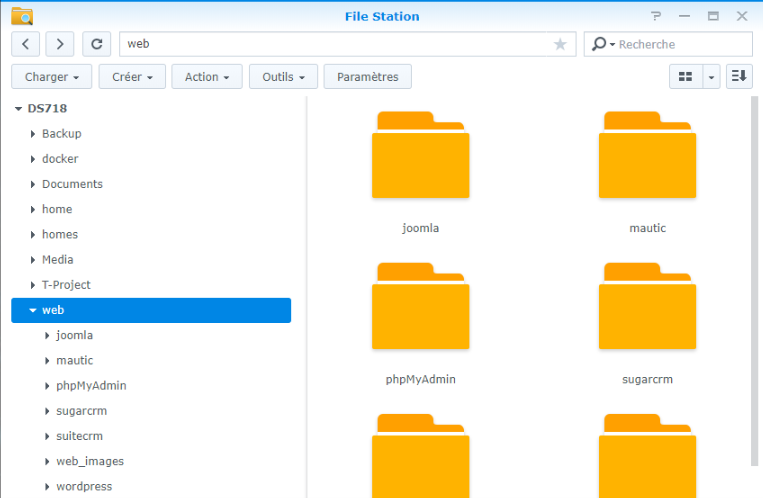
Task: Click the search magnifier icon
Action: point(599,44)
